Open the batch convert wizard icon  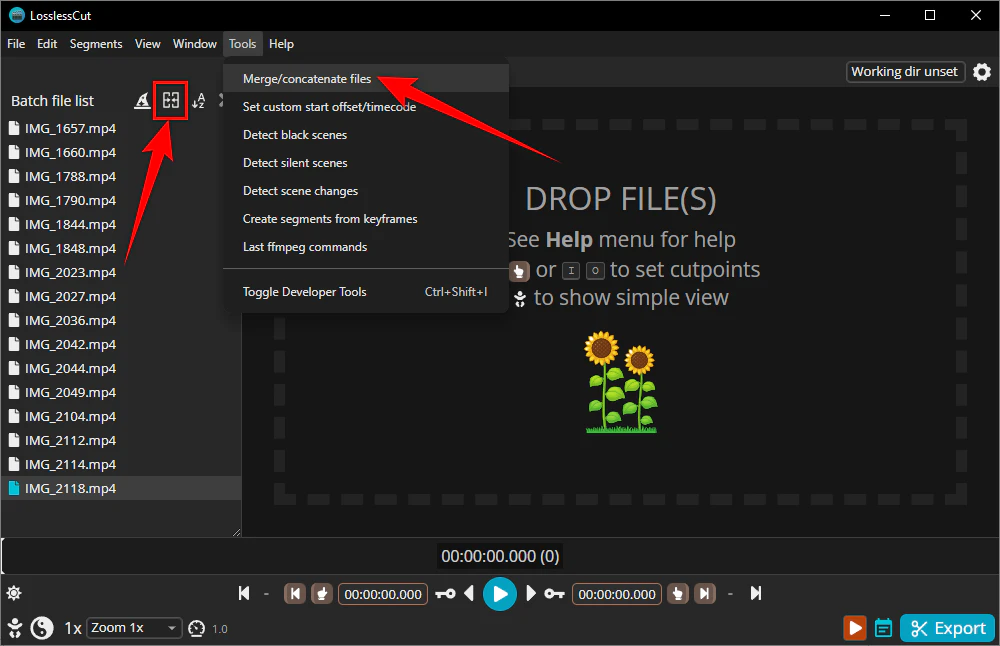coord(142,100)
